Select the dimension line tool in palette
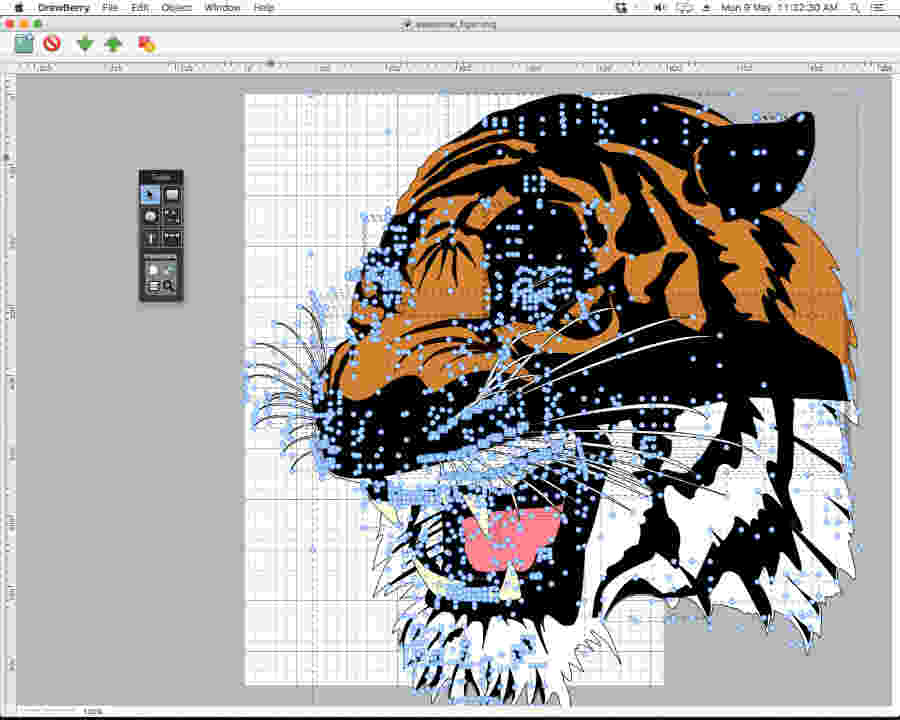Viewport: 900px width, 720px height. point(172,238)
